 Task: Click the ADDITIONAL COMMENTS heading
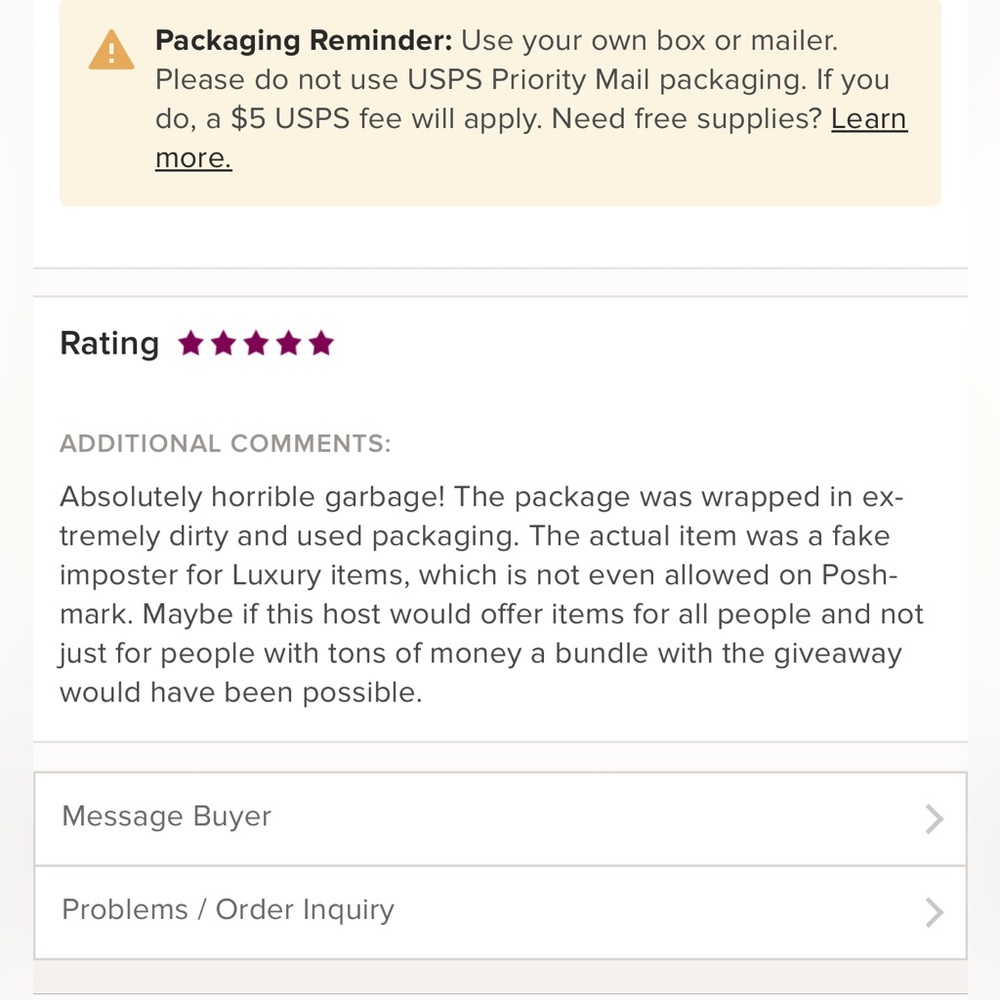point(225,444)
